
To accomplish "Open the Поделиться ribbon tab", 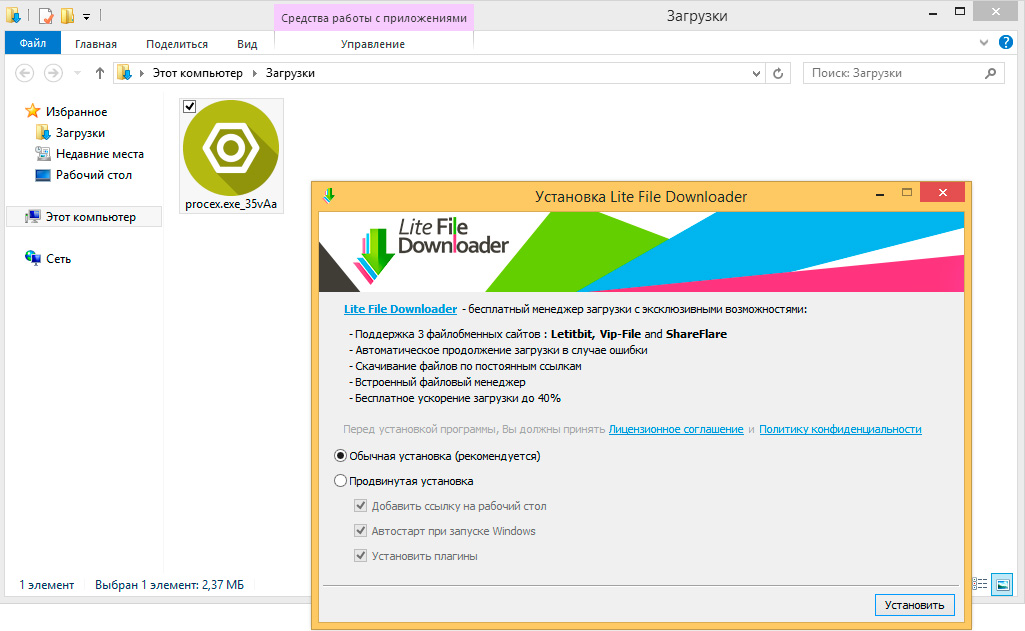I will click(177, 44).
